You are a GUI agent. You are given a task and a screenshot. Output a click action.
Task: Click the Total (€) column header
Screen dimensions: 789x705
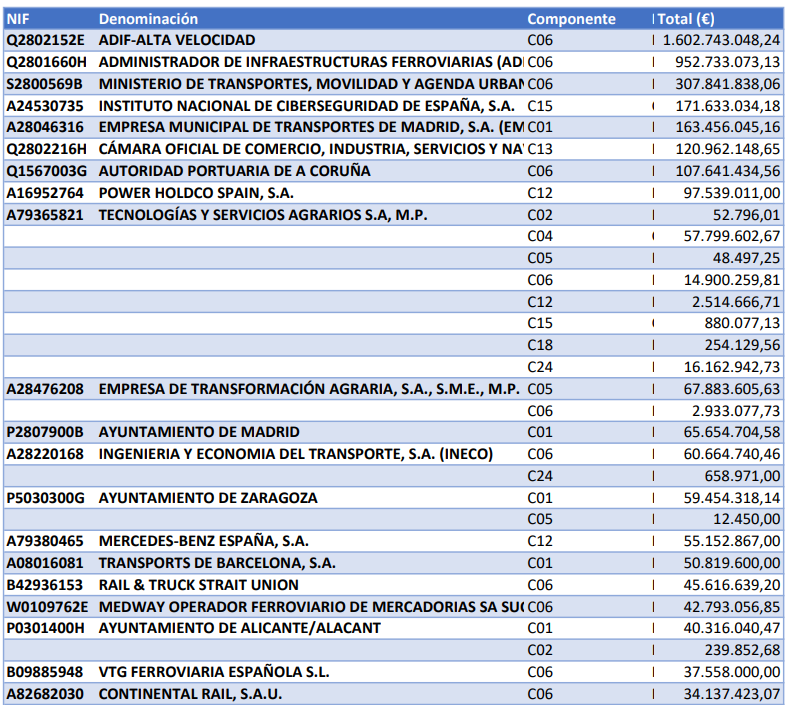pos(686,19)
